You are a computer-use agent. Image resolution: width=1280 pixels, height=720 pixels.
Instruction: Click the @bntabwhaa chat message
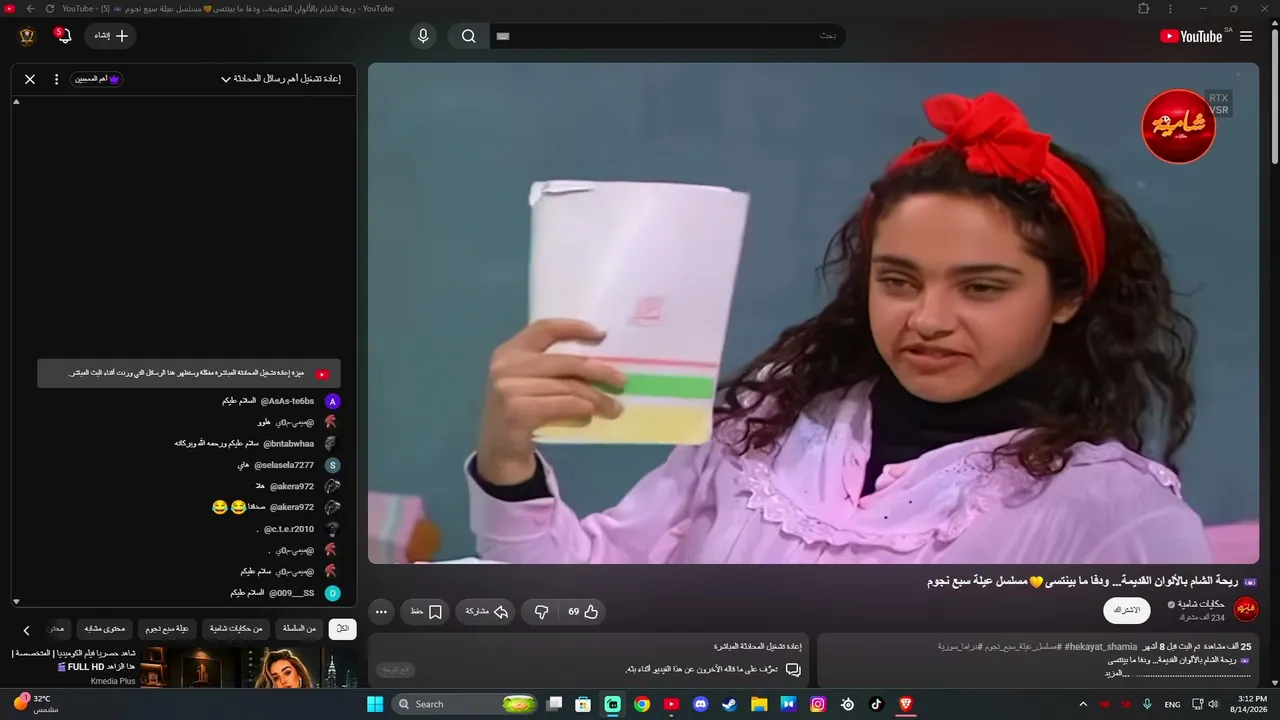pos(217,443)
